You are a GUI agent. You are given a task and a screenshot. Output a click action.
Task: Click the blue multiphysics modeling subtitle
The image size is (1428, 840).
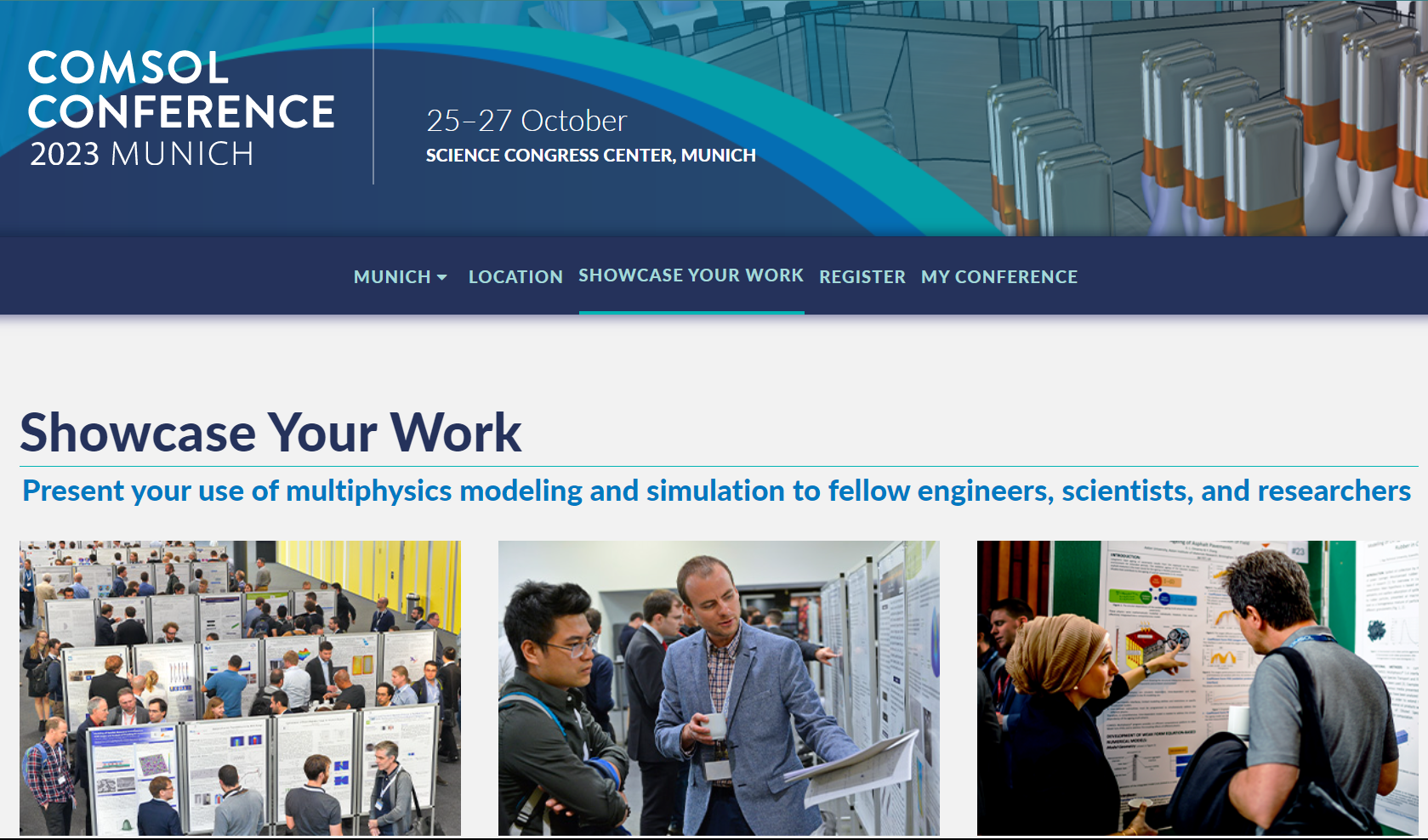tap(716, 491)
